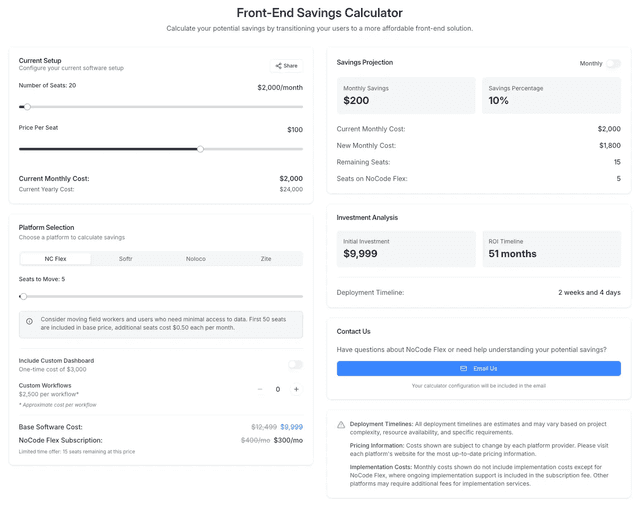
Task: Click the Share button icon
Action: 279,66
